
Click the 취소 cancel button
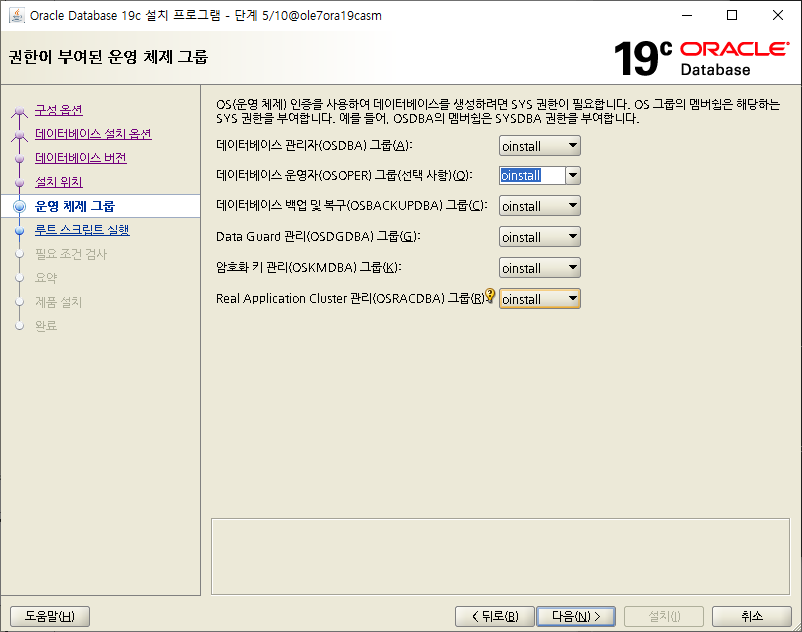tap(752, 616)
